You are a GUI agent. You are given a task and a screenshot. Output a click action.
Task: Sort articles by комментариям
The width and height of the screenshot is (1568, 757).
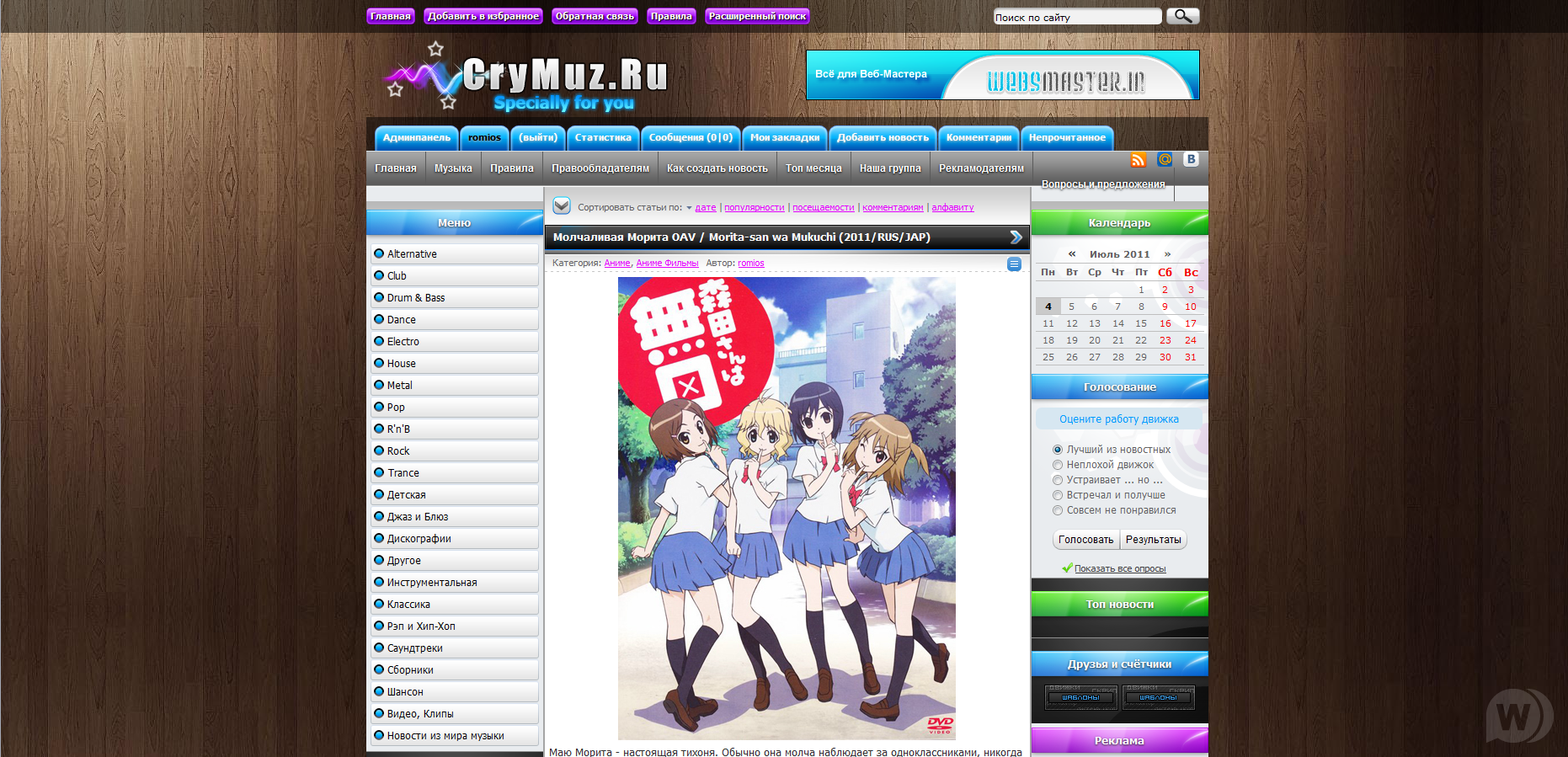tap(893, 207)
